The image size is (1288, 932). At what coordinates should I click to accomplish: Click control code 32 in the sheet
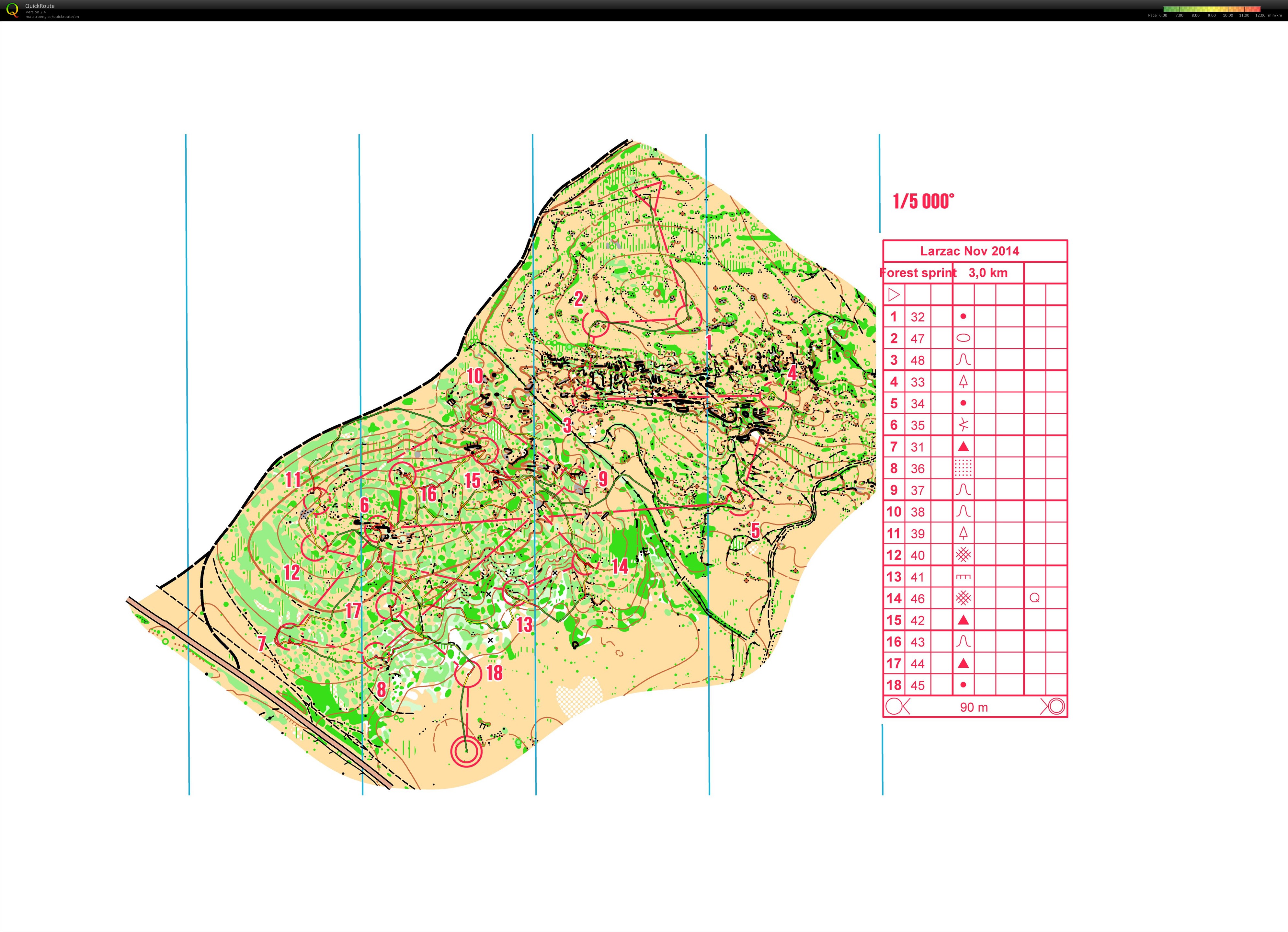point(918,317)
